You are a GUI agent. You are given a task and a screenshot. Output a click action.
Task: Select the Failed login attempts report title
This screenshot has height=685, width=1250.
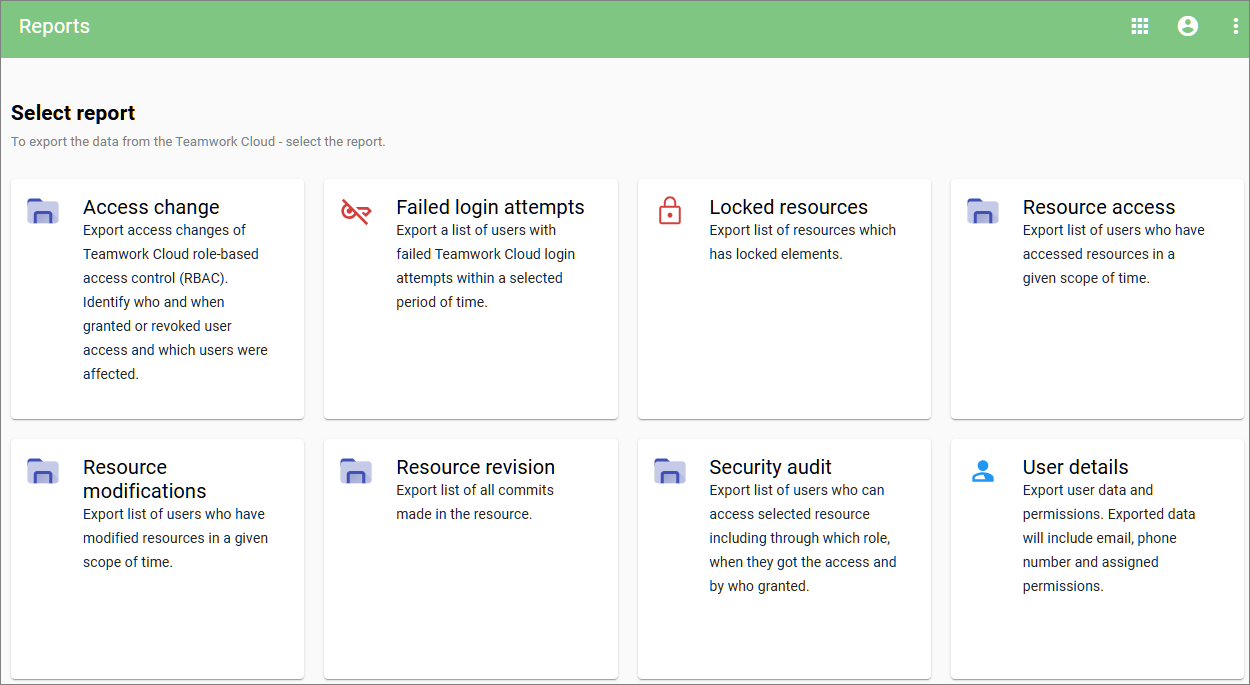click(490, 207)
